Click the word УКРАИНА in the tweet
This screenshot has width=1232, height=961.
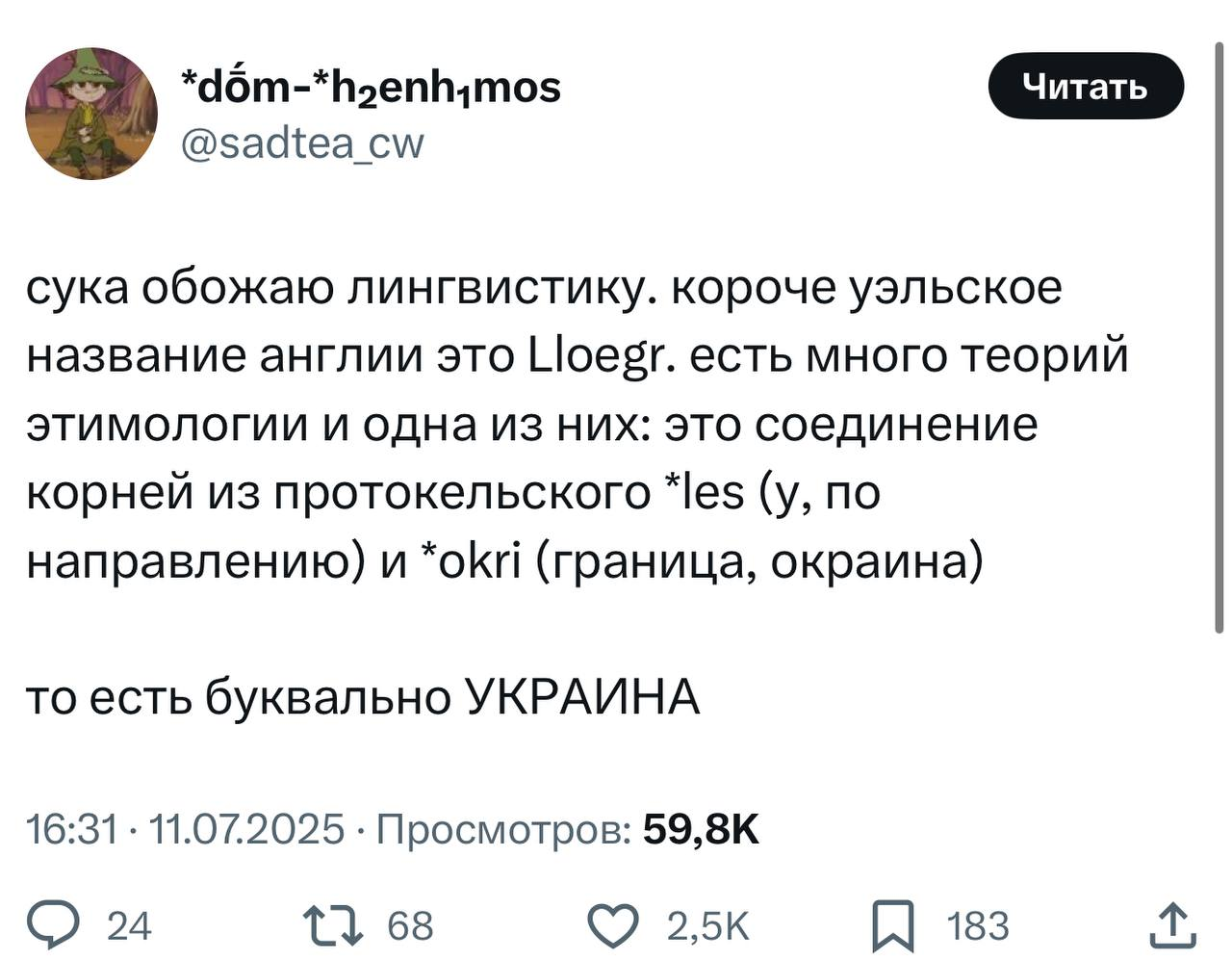[x=583, y=697]
